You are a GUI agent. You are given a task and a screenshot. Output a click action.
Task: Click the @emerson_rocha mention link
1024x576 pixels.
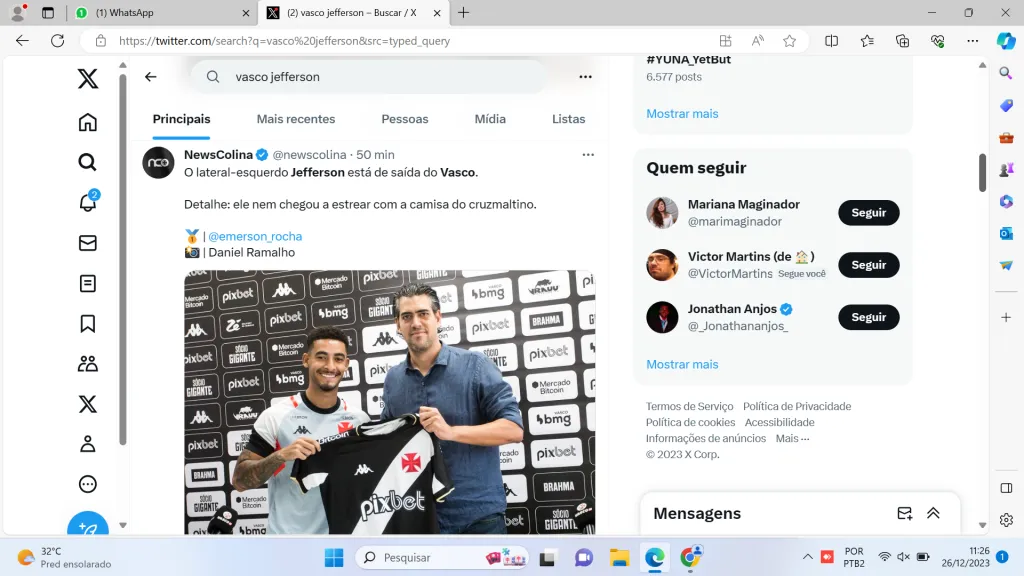[255, 237]
